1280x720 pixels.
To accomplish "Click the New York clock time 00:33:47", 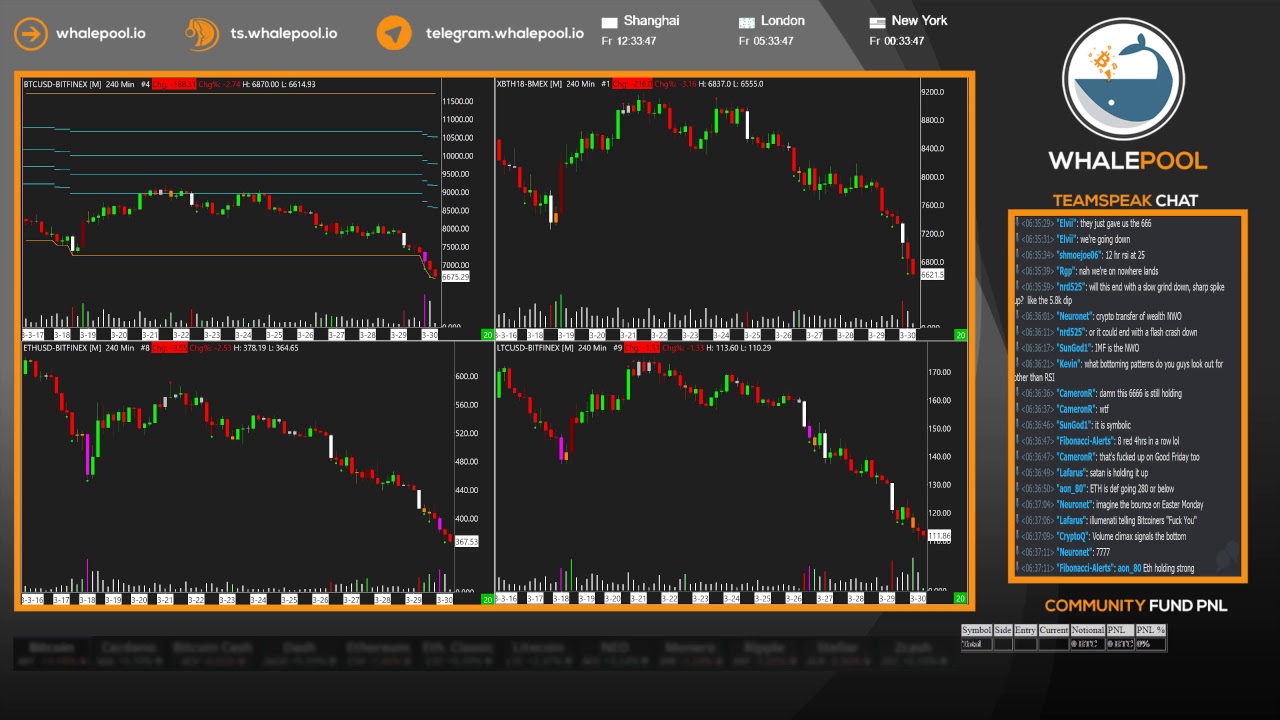I will pyautogui.click(x=905, y=41).
